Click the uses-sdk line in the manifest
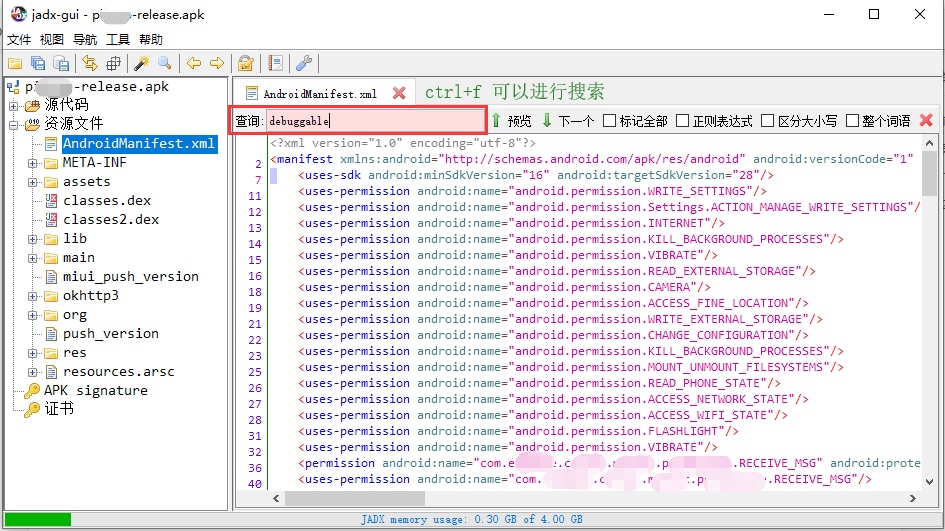This screenshot has width=945, height=531. 536,175
